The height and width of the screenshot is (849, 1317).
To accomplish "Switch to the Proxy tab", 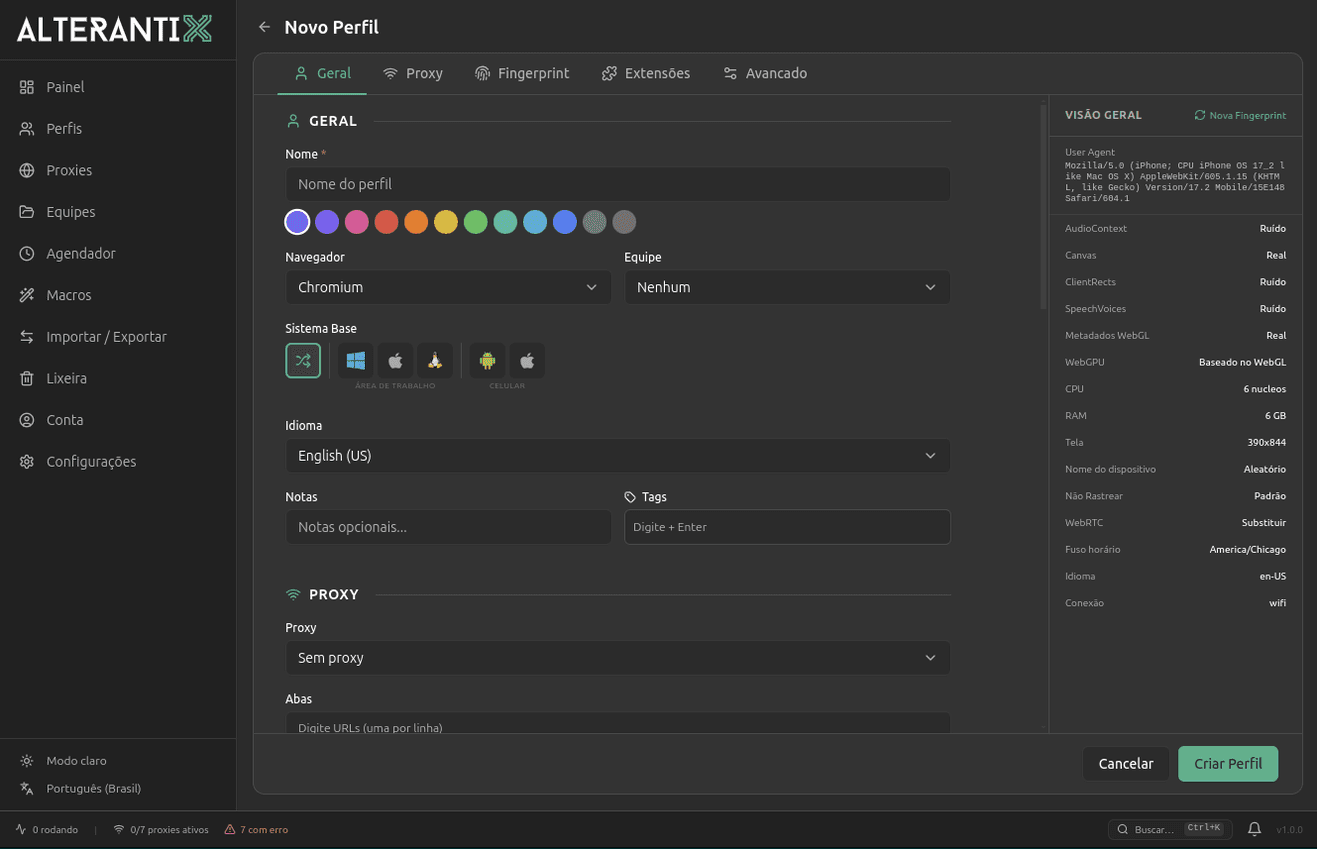I will [412, 74].
